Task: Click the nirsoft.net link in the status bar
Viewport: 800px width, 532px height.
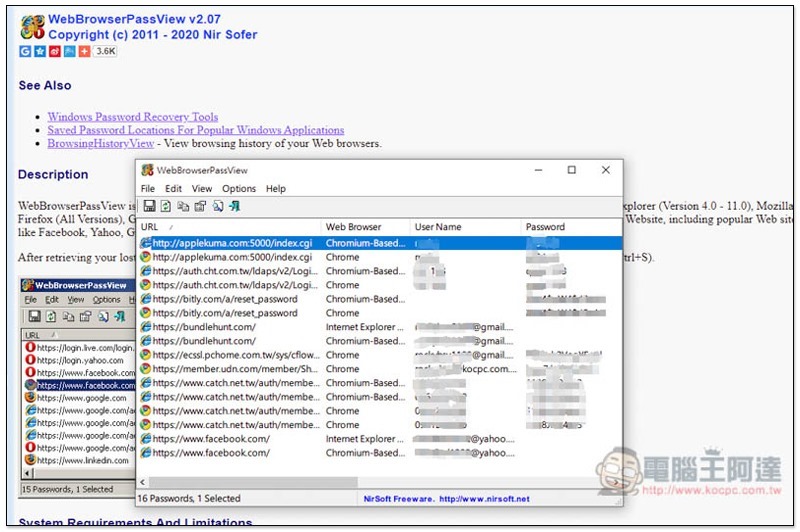Action: click(x=484, y=499)
